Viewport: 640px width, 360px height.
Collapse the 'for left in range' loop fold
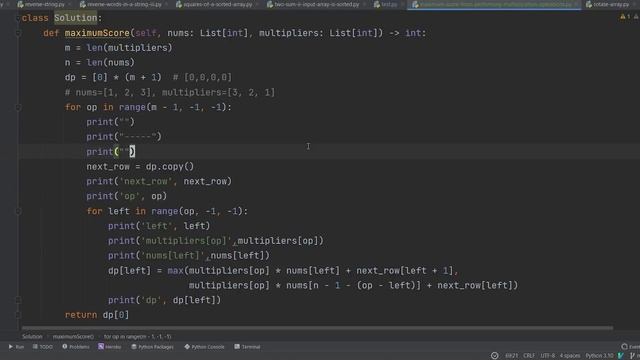pos(18,211)
